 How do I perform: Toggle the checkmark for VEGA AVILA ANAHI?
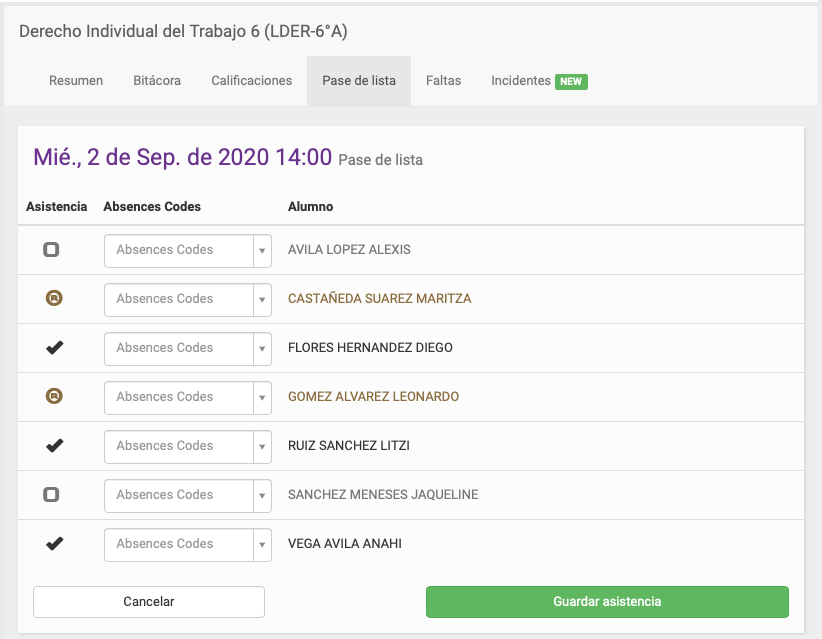(56, 544)
